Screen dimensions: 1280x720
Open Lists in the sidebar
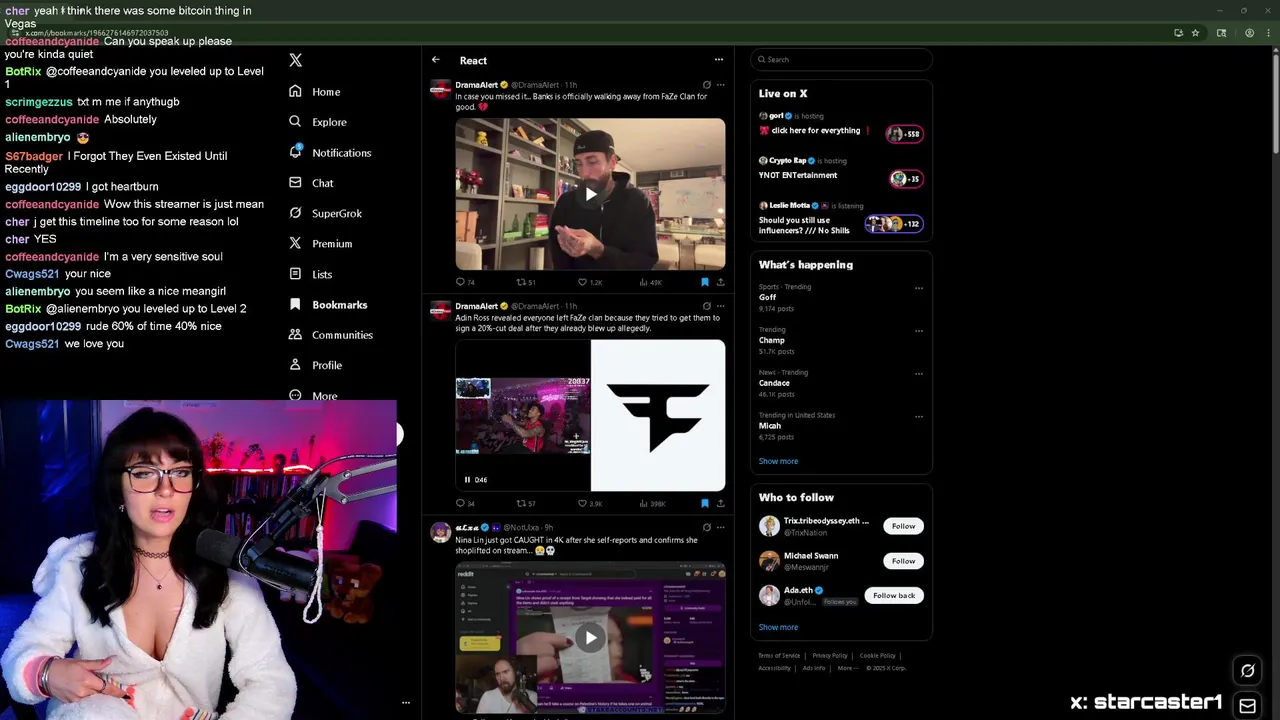(310, 274)
